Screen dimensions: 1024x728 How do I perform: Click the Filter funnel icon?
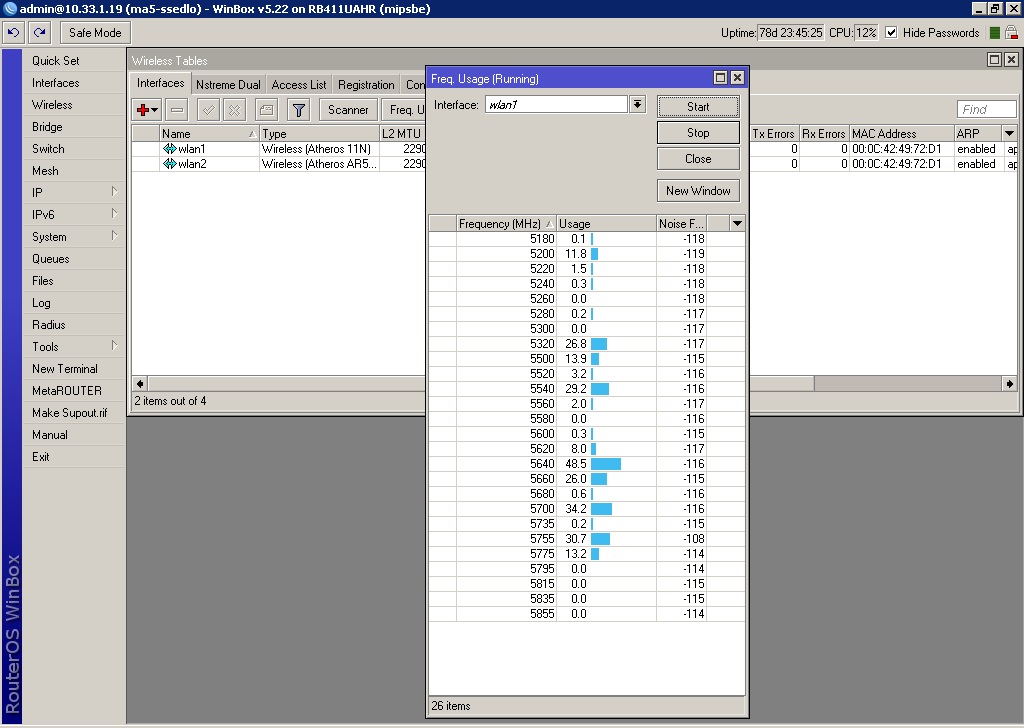298,110
